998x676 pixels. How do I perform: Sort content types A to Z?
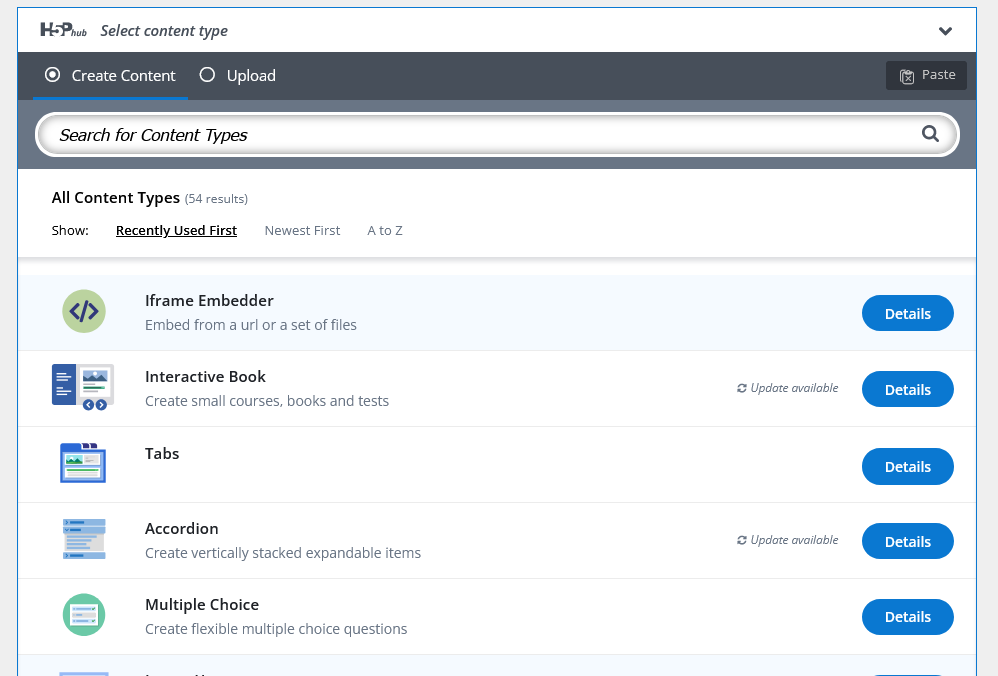385,230
